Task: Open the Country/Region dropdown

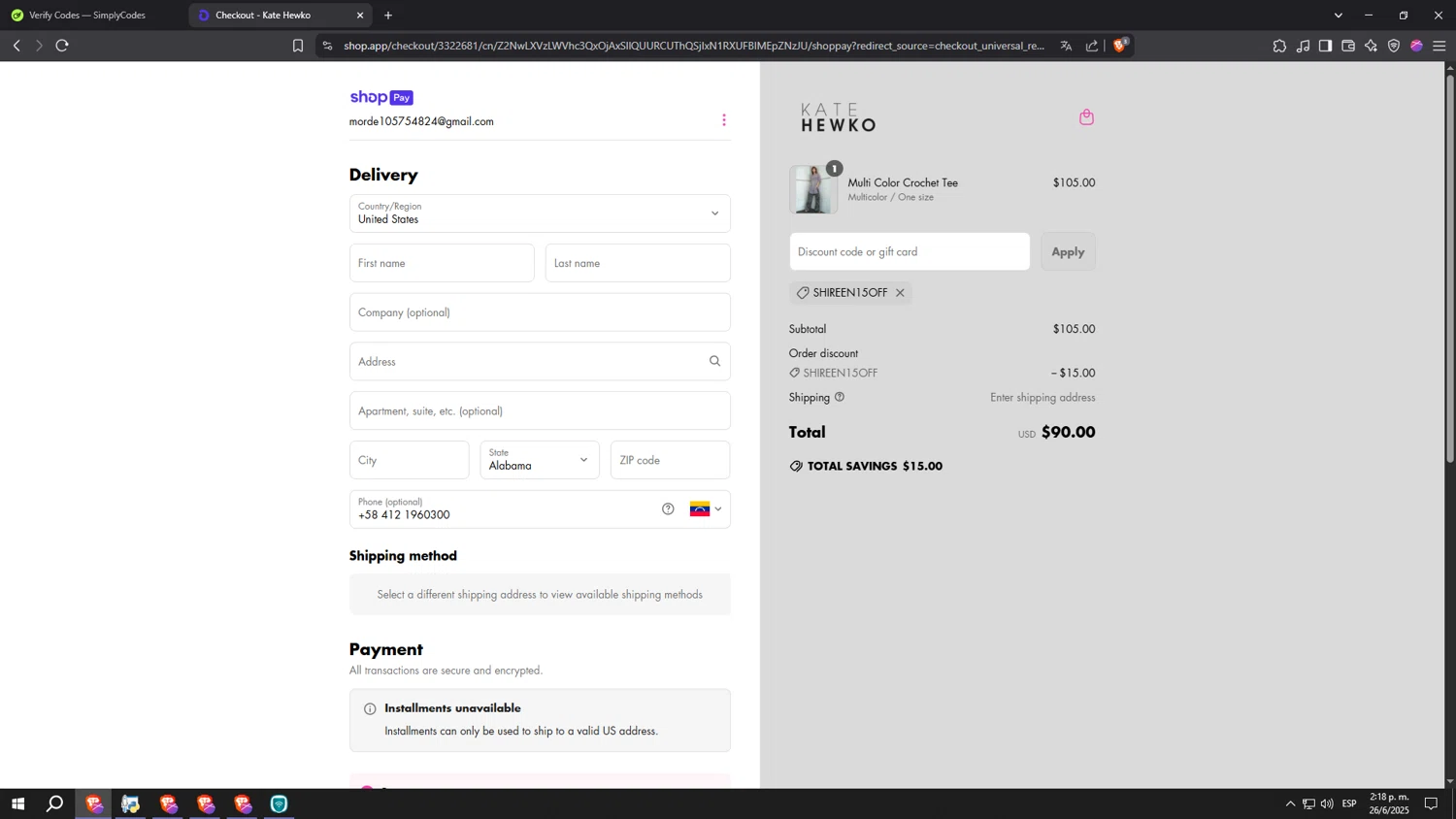Action: click(540, 213)
